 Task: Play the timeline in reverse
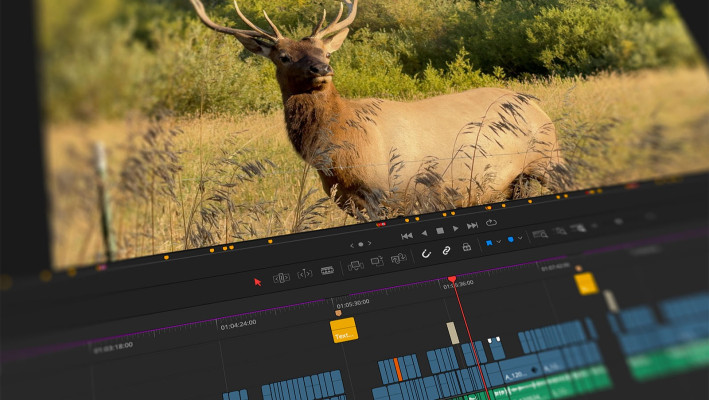coord(424,233)
